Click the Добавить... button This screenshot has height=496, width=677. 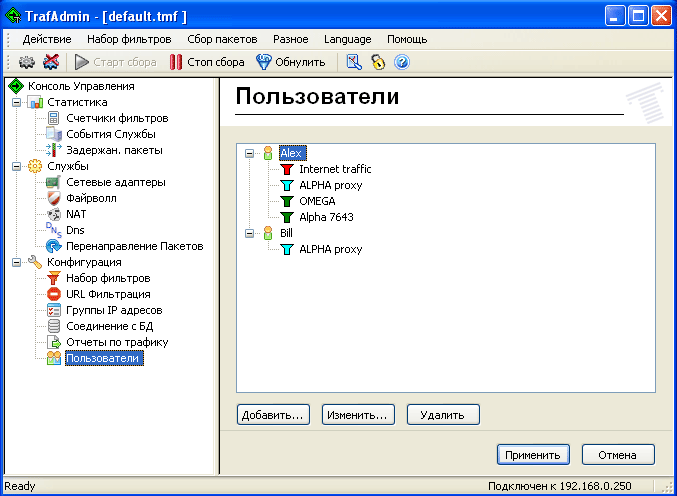[x=273, y=415]
